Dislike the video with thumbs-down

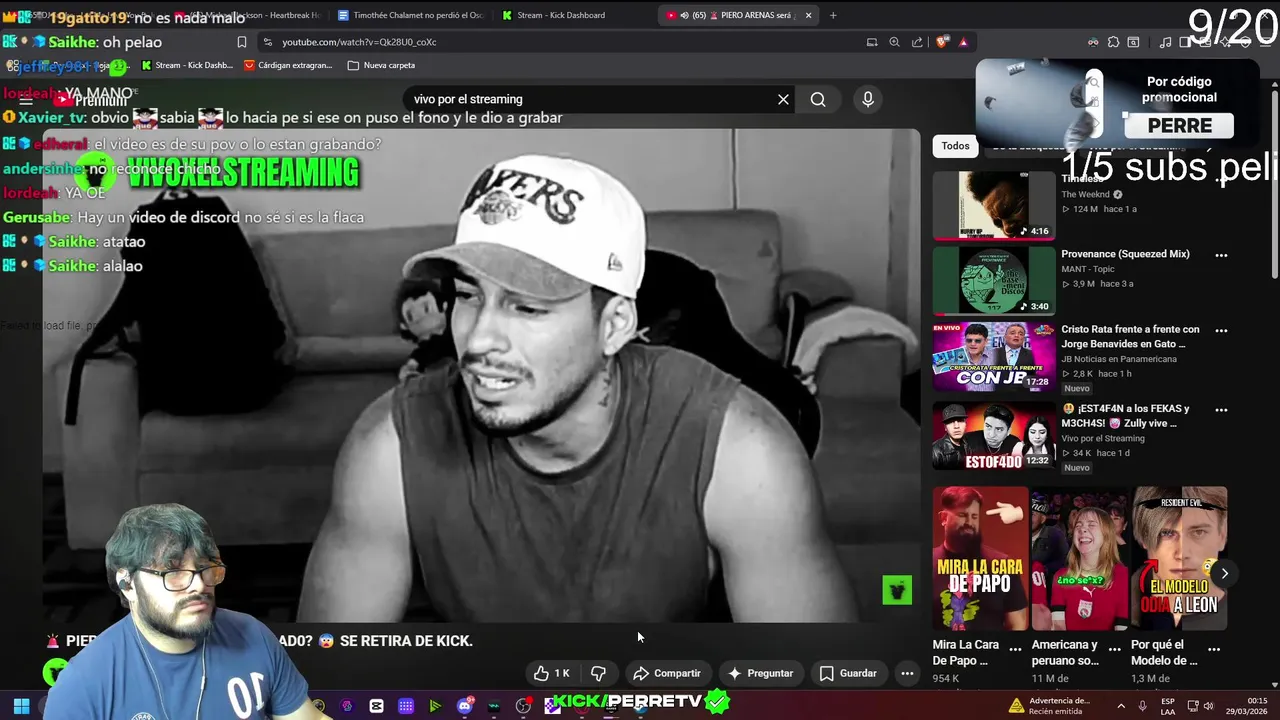[599, 673]
